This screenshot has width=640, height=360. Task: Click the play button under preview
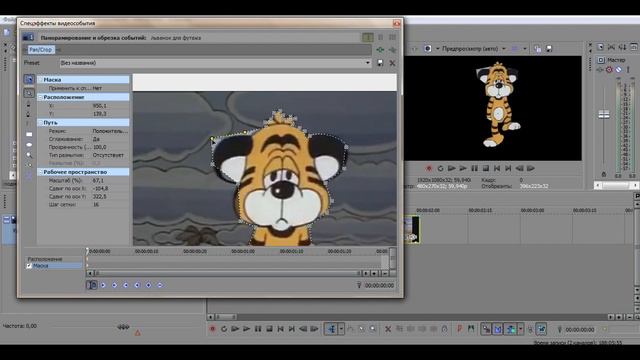pos(463,168)
